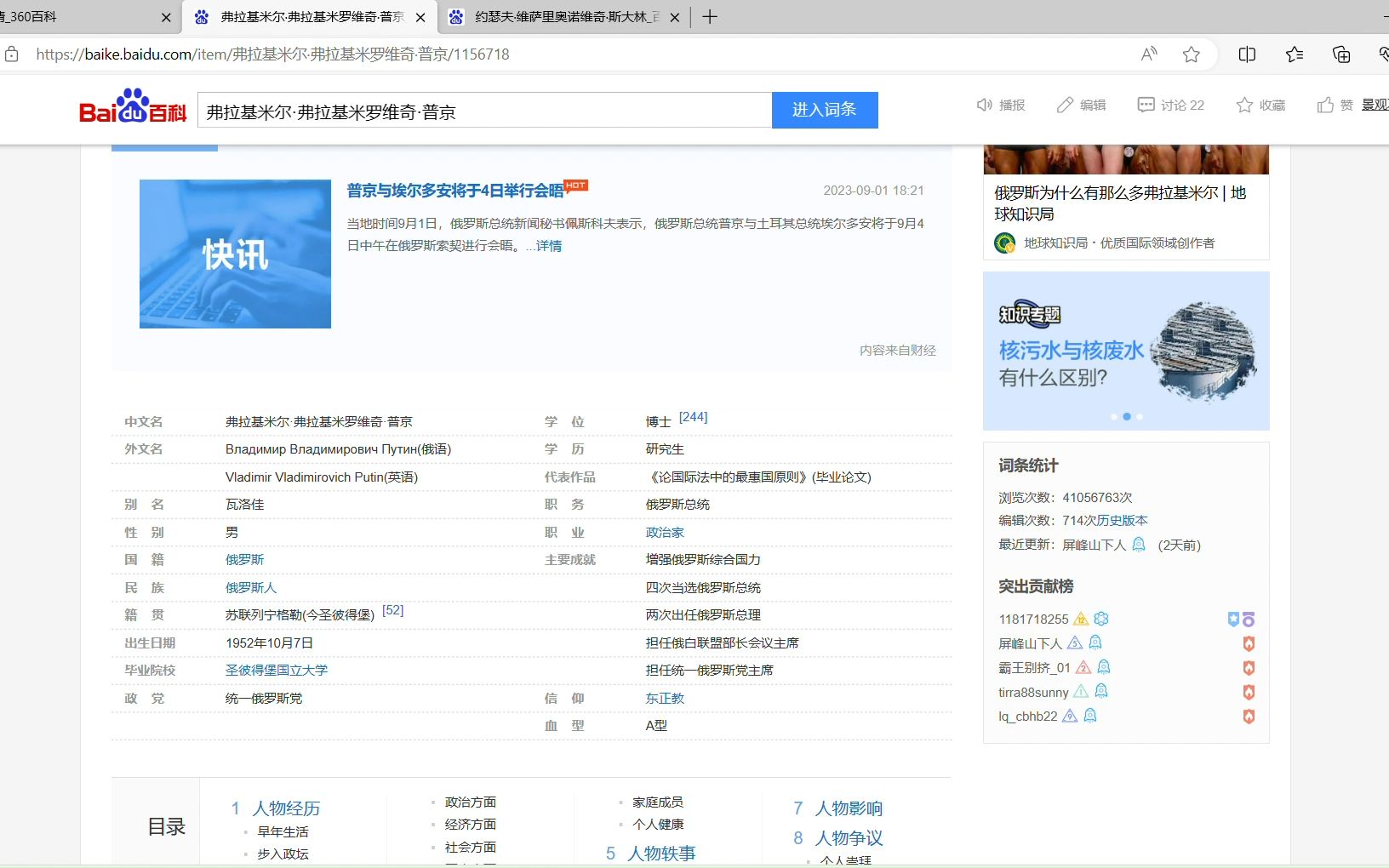Open 屏峰山下人 latest-update user link
Image resolution: width=1389 pixels, height=868 pixels.
point(1094,545)
